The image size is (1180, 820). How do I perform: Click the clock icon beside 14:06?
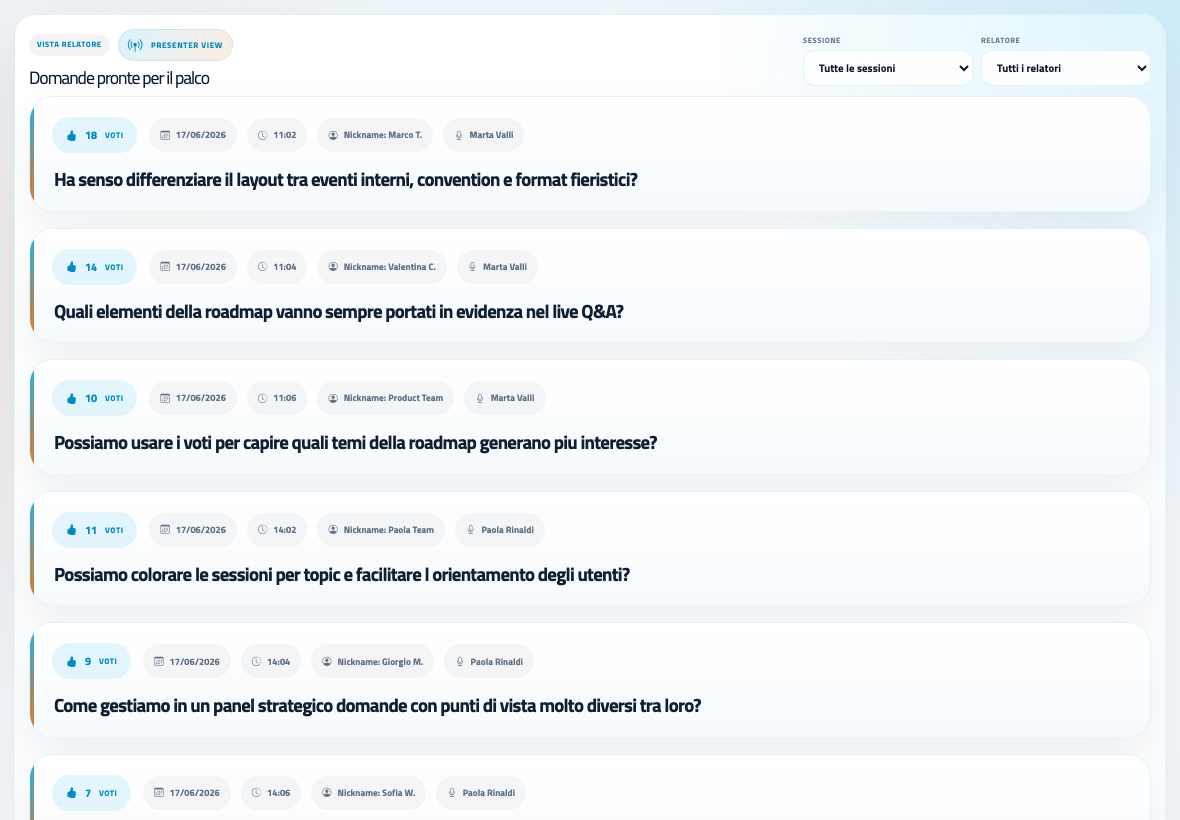click(257, 793)
